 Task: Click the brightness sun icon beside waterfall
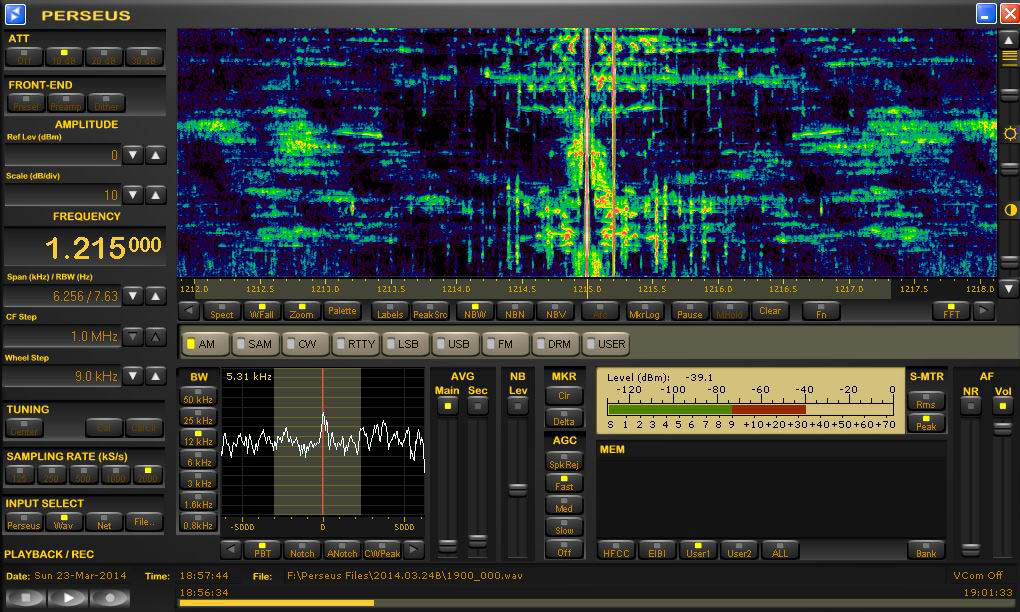[x=1010, y=134]
